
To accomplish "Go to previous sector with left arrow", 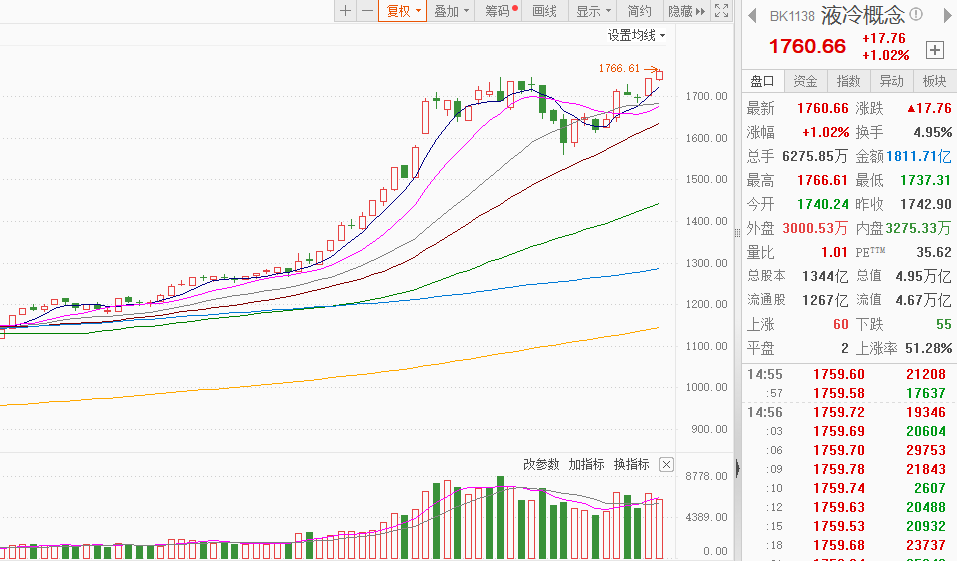I will point(752,15).
